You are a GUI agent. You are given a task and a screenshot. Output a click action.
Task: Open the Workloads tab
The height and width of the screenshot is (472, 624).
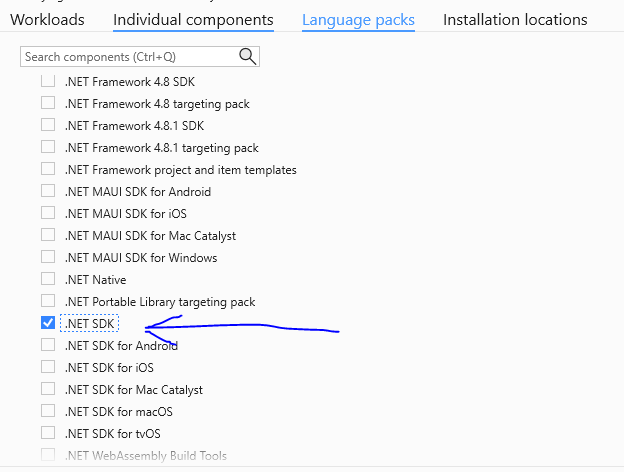point(47,19)
